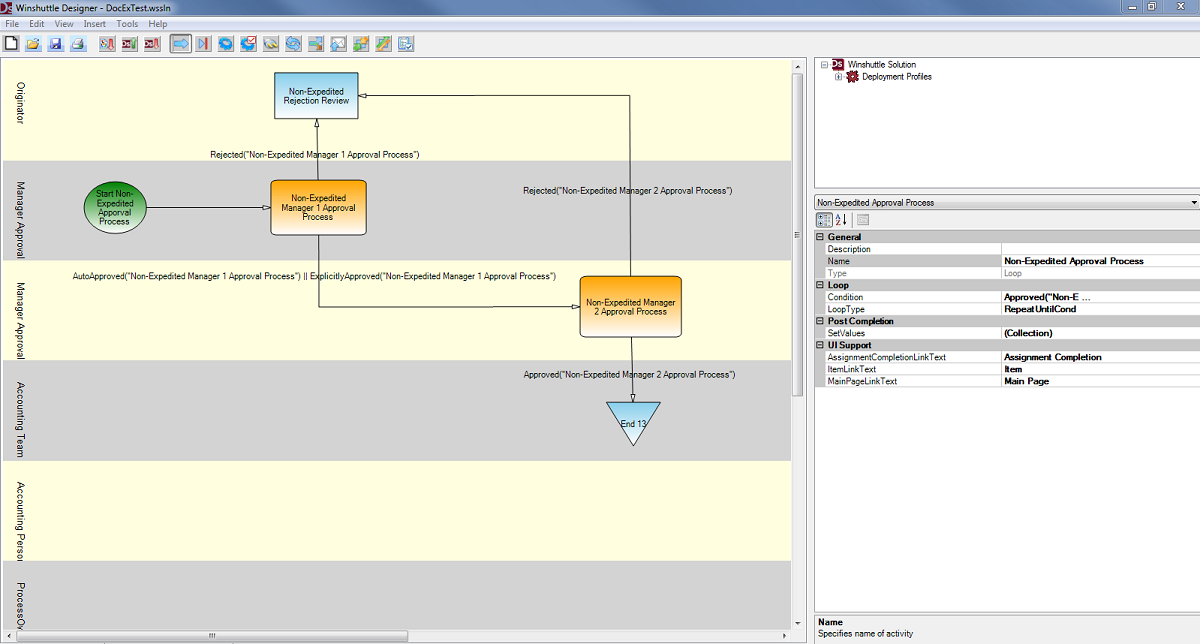
Task: Click the Ds icon with green up arrow
Action: (x=129, y=44)
